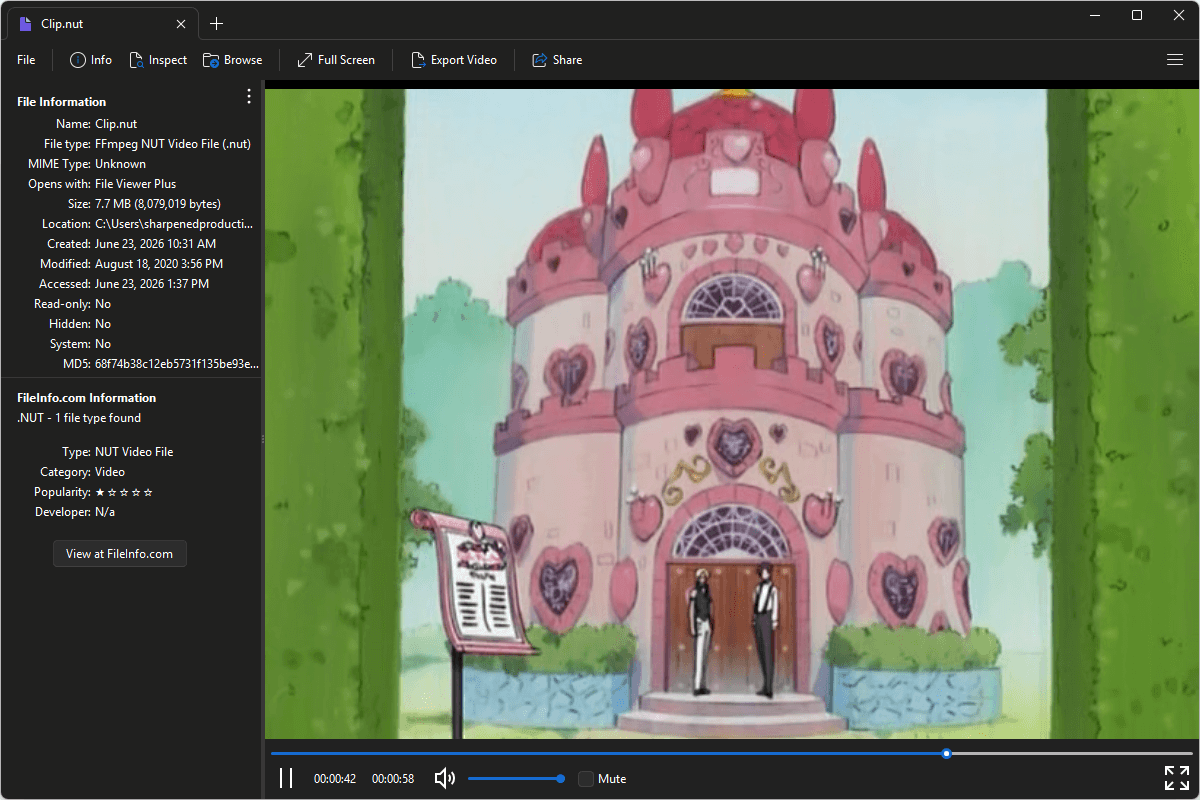The height and width of the screenshot is (800, 1200).
Task: Click the Opens with value File Viewer Plus
Action: [135, 184]
